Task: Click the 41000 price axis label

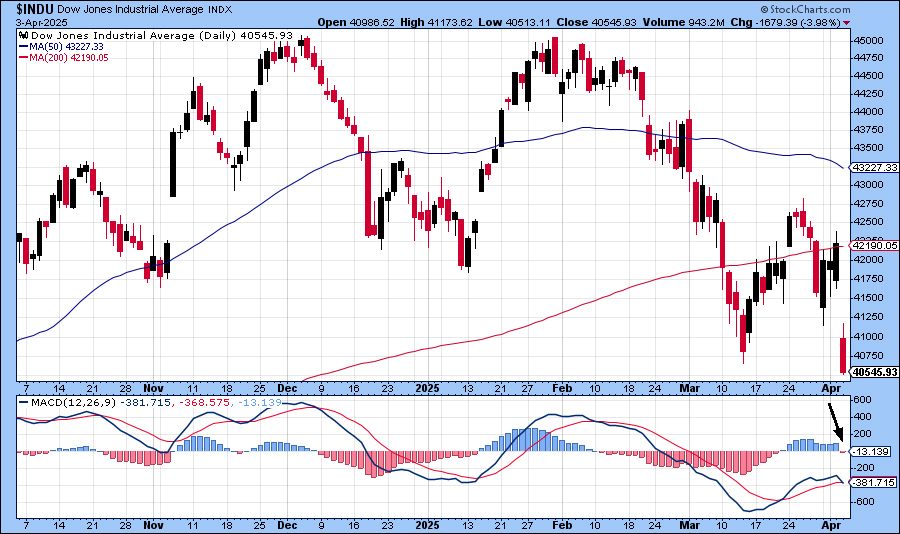Action: (x=868, y=336)
